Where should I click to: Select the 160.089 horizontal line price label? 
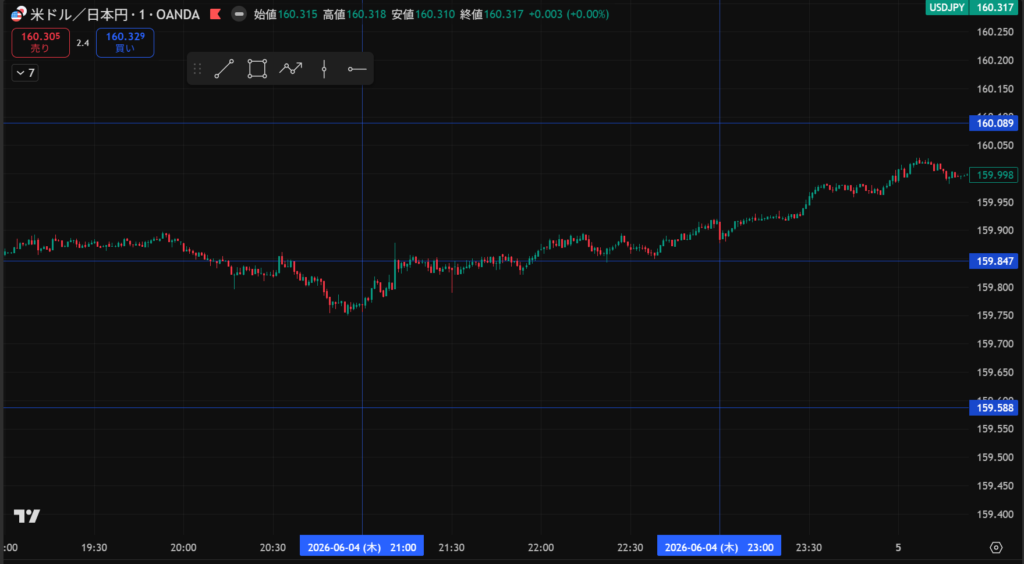(993, 123)
